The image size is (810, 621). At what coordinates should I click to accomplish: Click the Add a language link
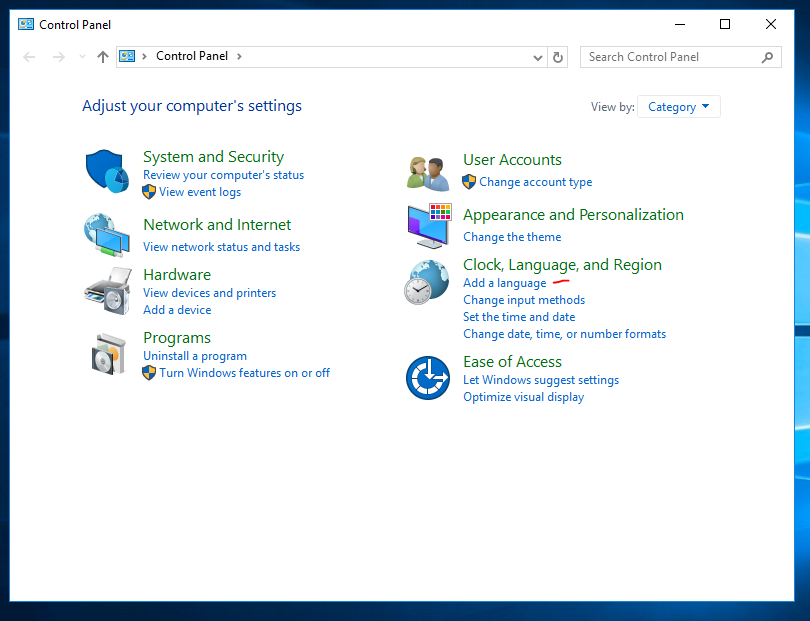[505, 283]
